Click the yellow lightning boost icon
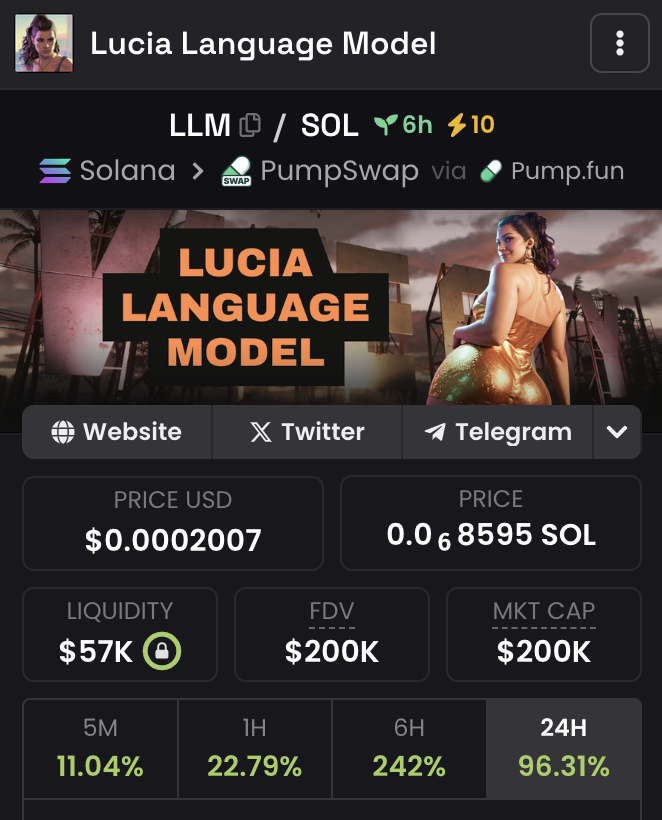 [456, 125]
